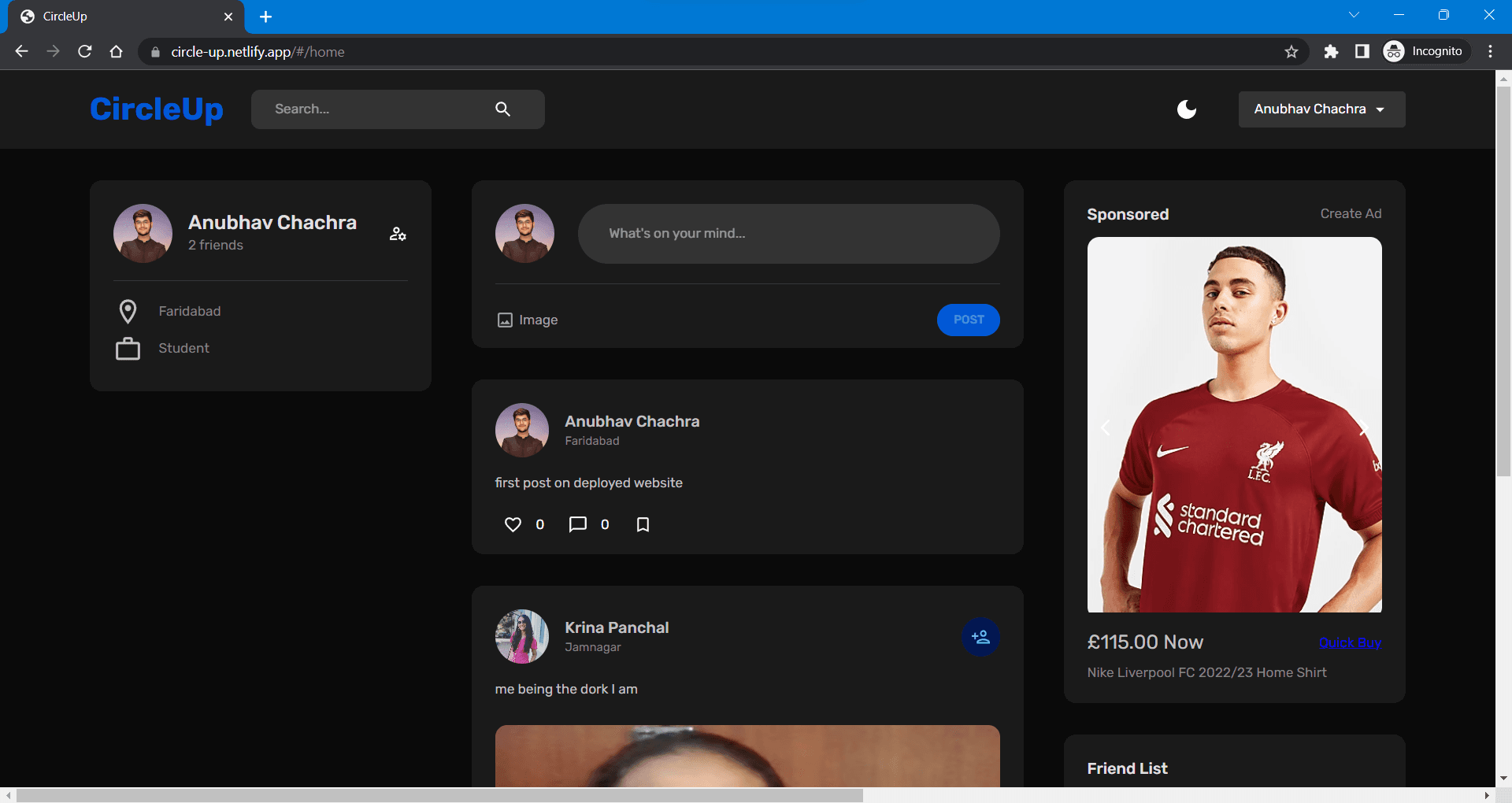Screen dimensions: 1512x803
Task: Click Krina Panchal's avatar
Action: click(522, 637)
